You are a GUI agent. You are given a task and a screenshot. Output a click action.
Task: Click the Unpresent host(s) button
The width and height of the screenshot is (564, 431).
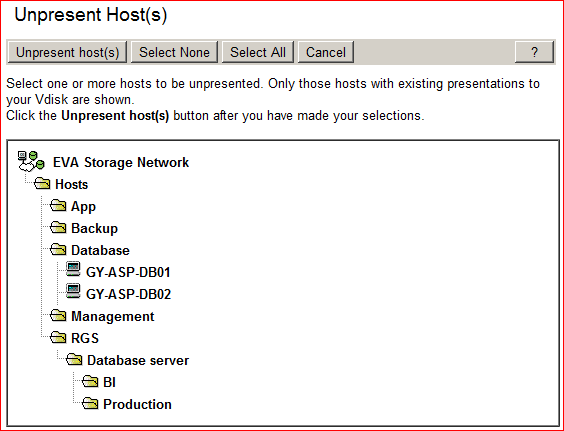(67, 52)
